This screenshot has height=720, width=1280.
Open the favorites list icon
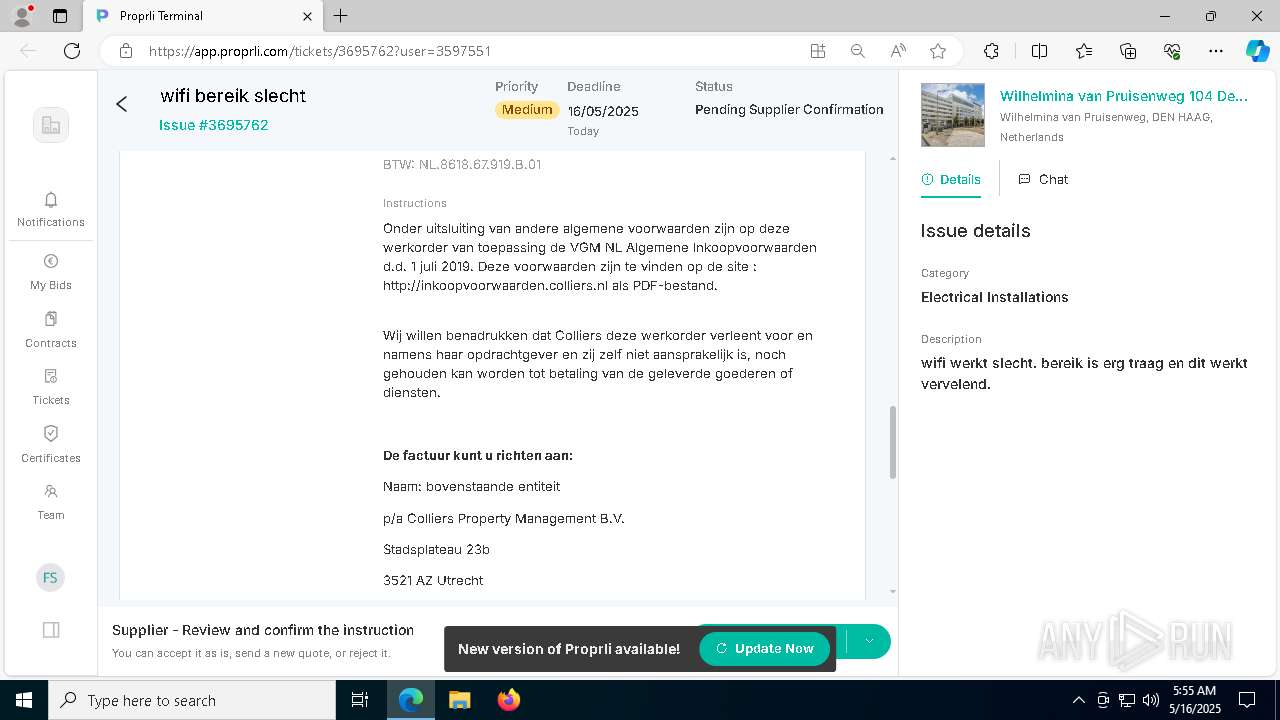(x=1084, y=51)
